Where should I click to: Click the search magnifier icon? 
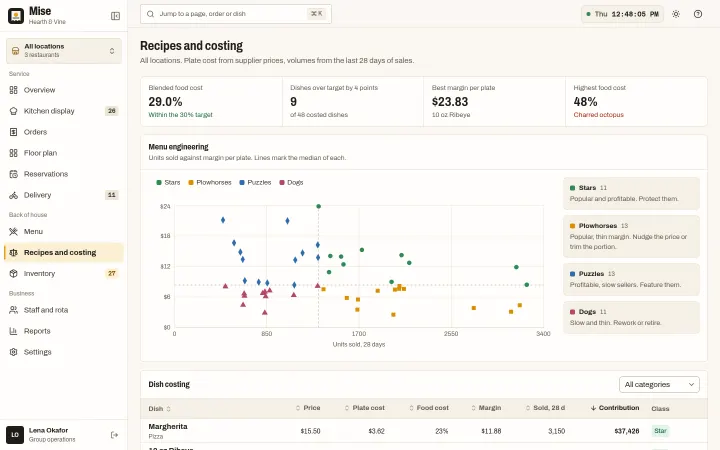(x=150, y=14)
